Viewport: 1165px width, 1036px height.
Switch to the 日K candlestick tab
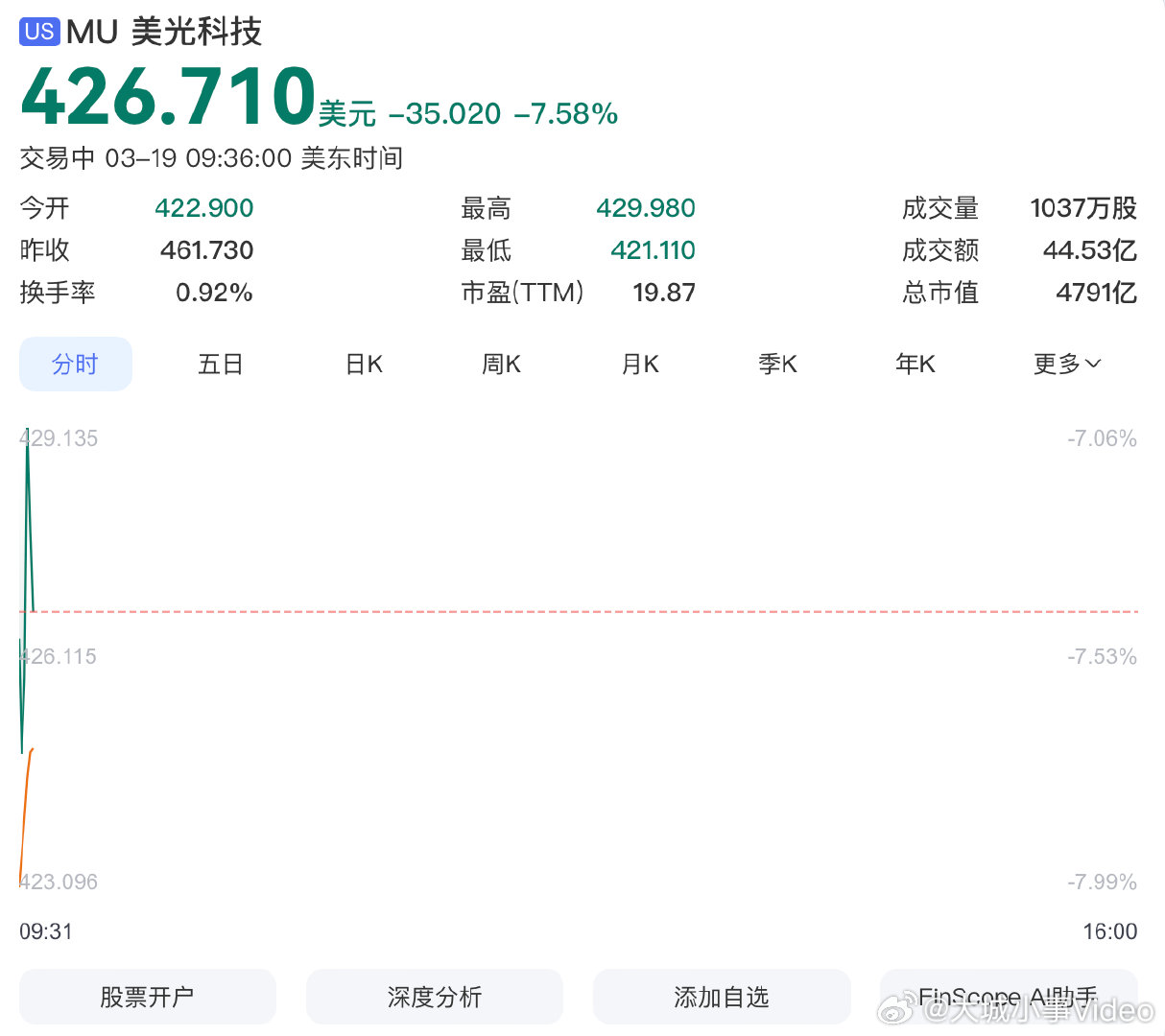(363, 364)
